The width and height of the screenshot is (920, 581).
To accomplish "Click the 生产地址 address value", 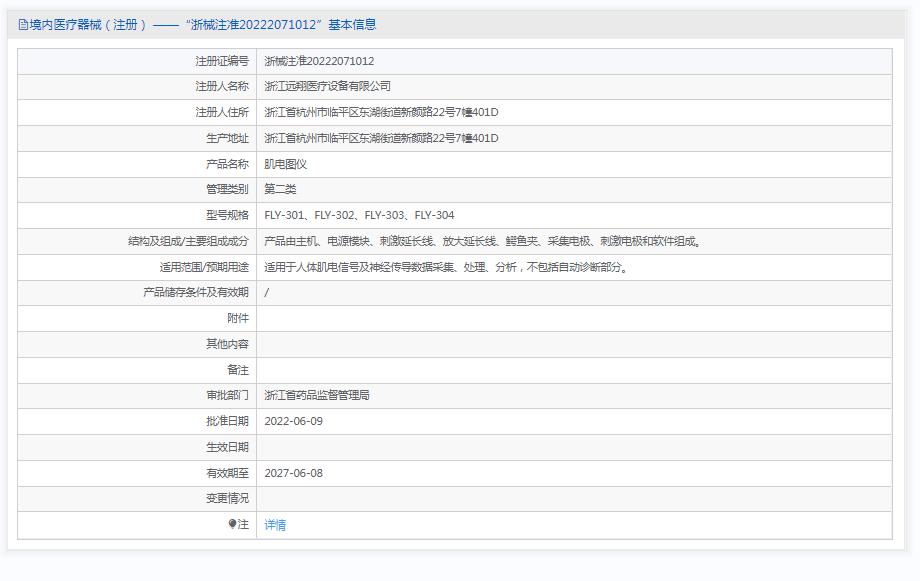I will (x=381, y=138).
